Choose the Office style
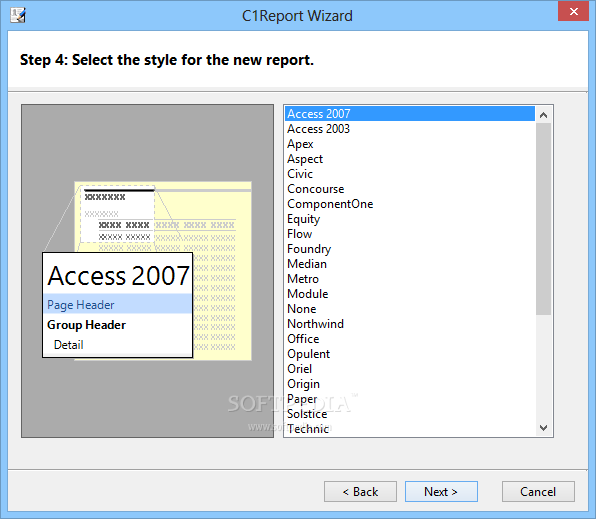This screenshot has width=596, height=519. pyautogui.click(x=410, y=339)
